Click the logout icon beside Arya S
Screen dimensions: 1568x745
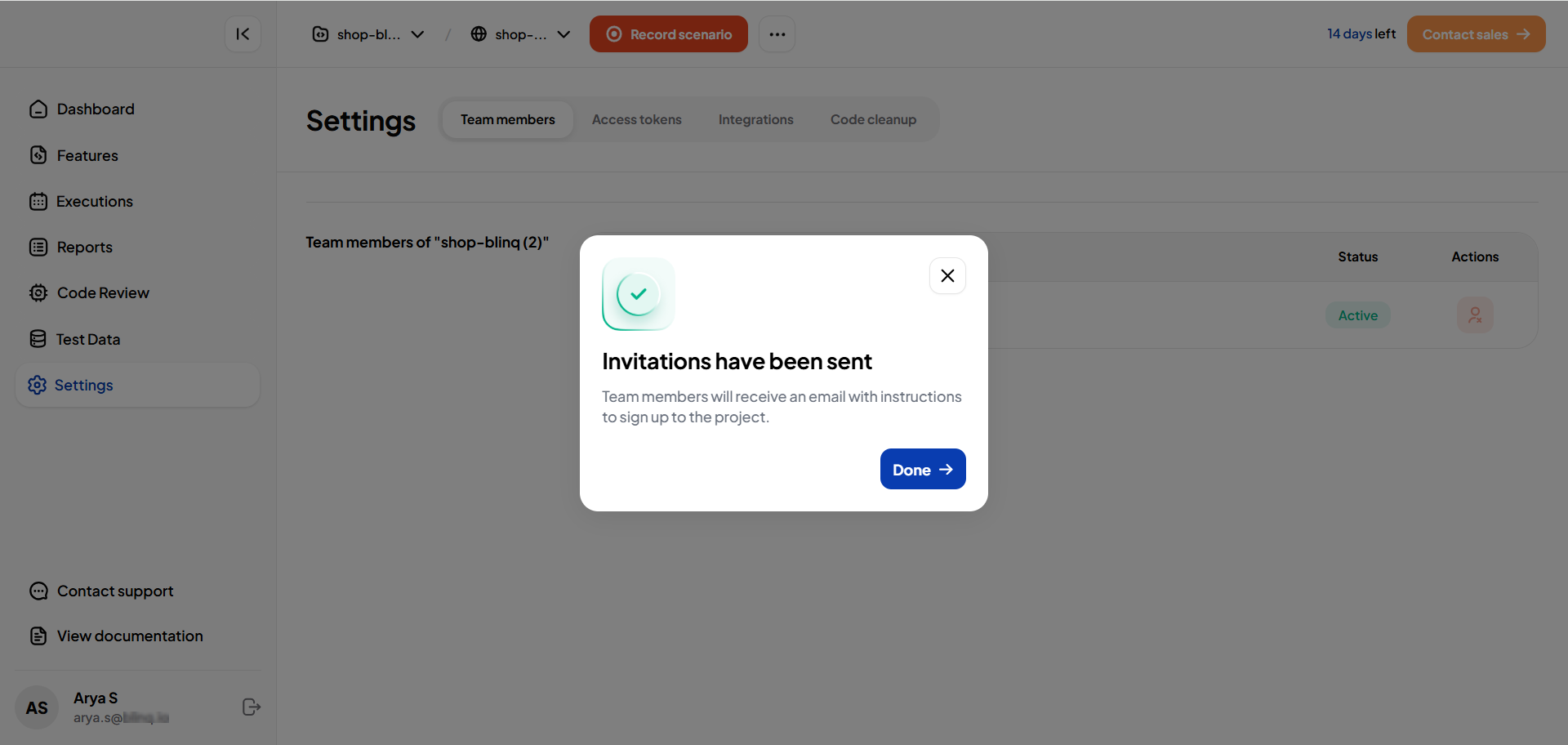tap(252, 707)
